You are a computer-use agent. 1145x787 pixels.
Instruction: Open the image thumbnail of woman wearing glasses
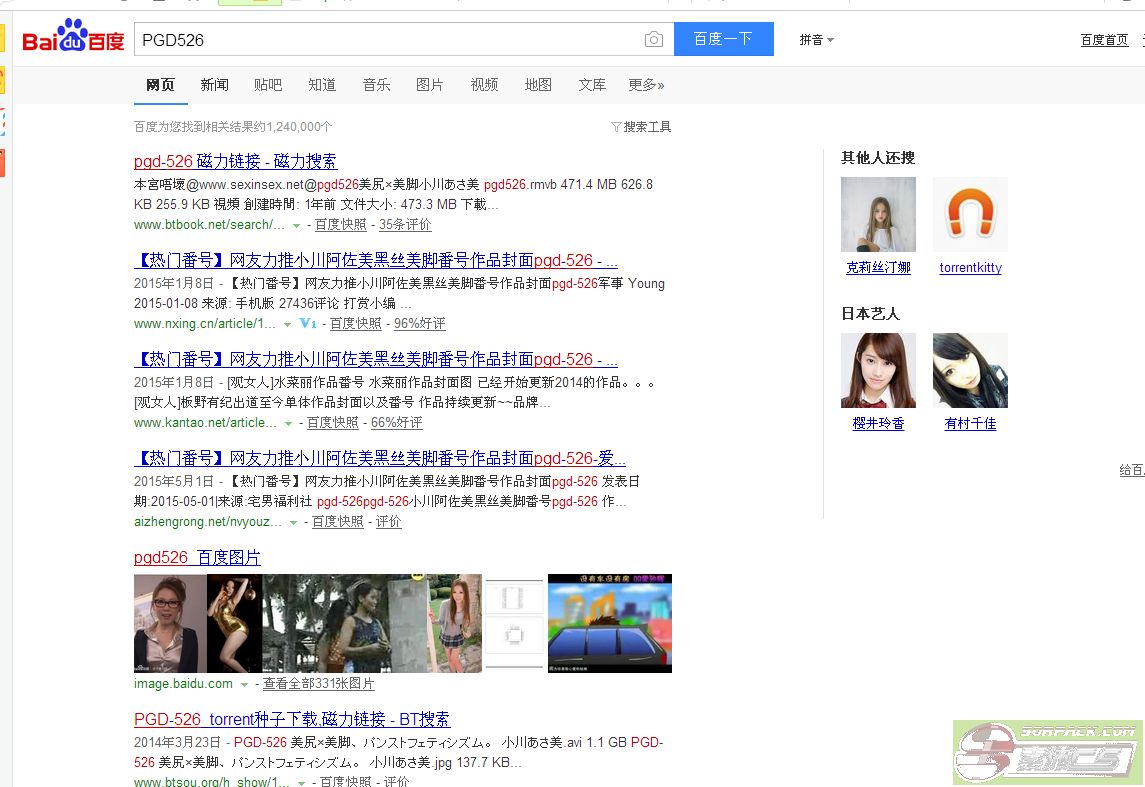170,623
